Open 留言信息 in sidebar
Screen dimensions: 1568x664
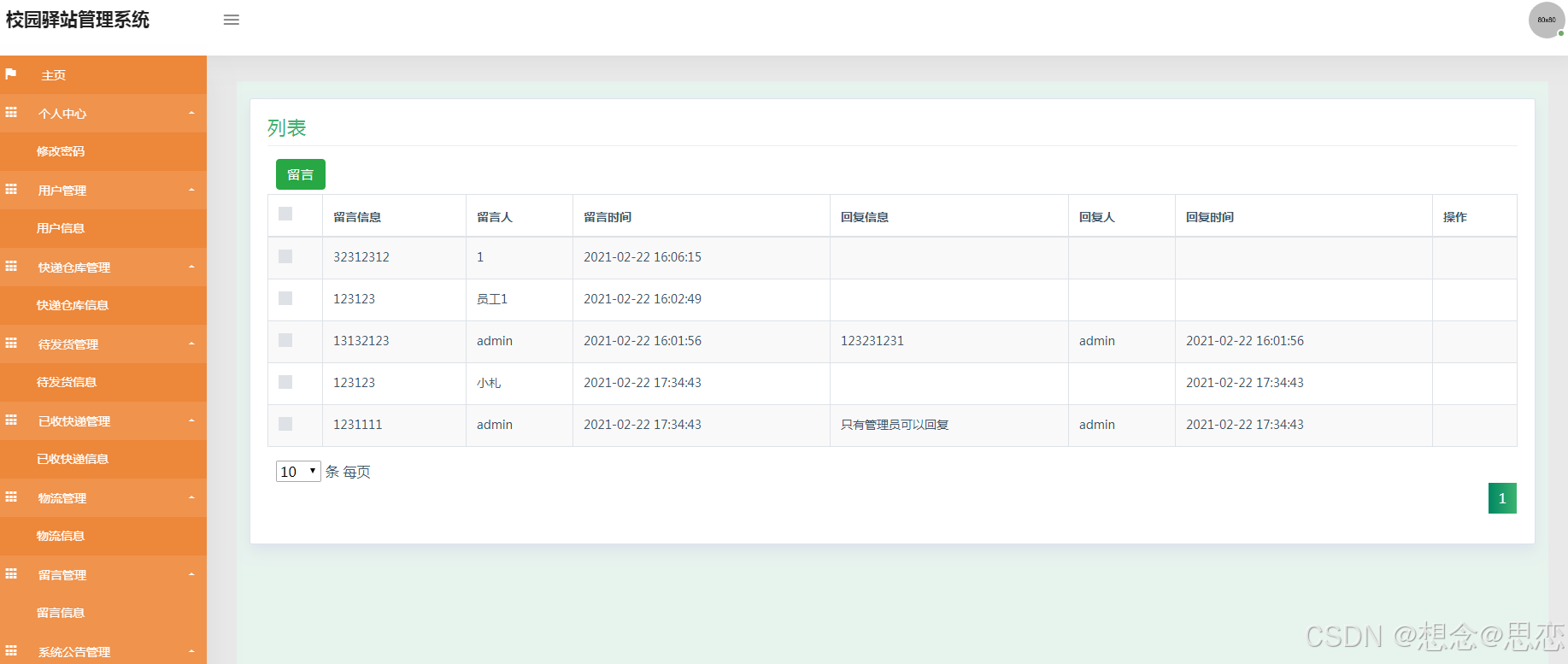(x=61, y=613)
